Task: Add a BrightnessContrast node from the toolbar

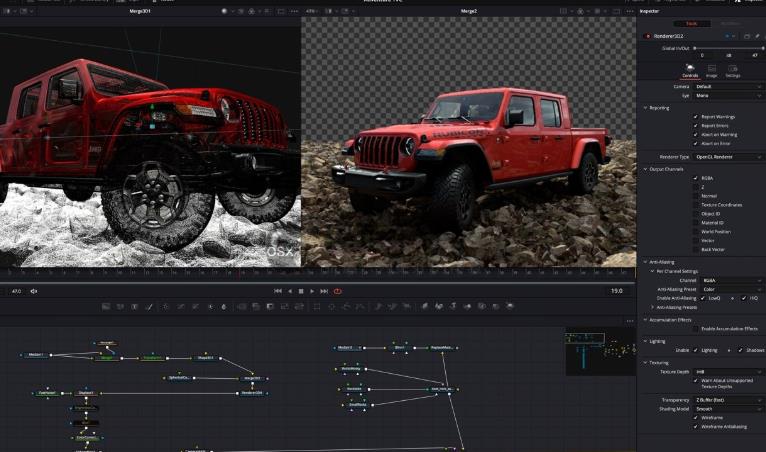Action: (x=211, y=306)
